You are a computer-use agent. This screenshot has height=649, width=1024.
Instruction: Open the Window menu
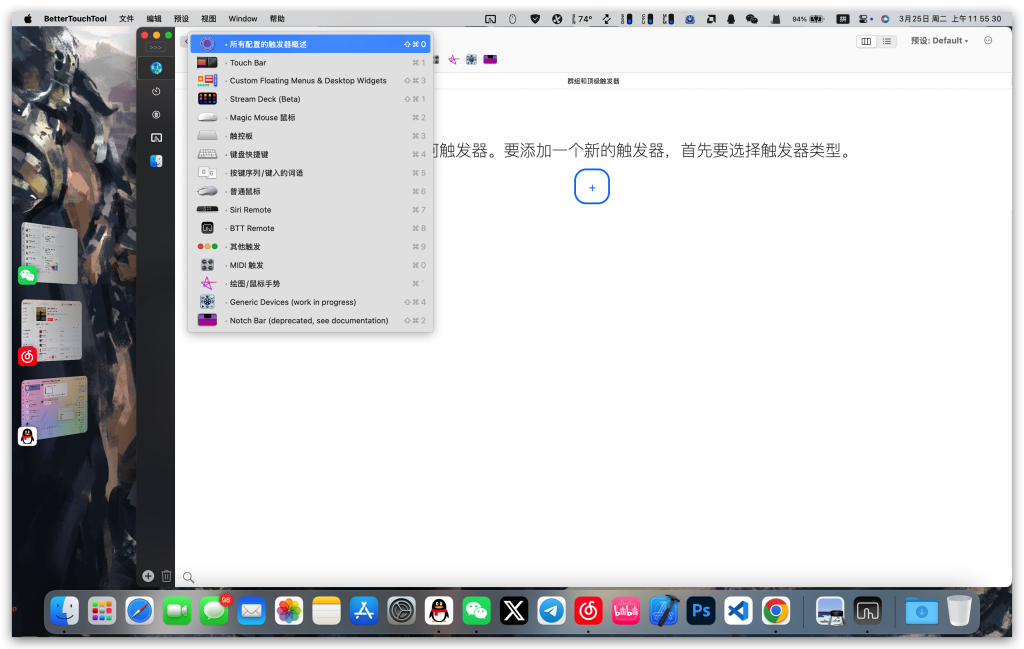[243, 19]
